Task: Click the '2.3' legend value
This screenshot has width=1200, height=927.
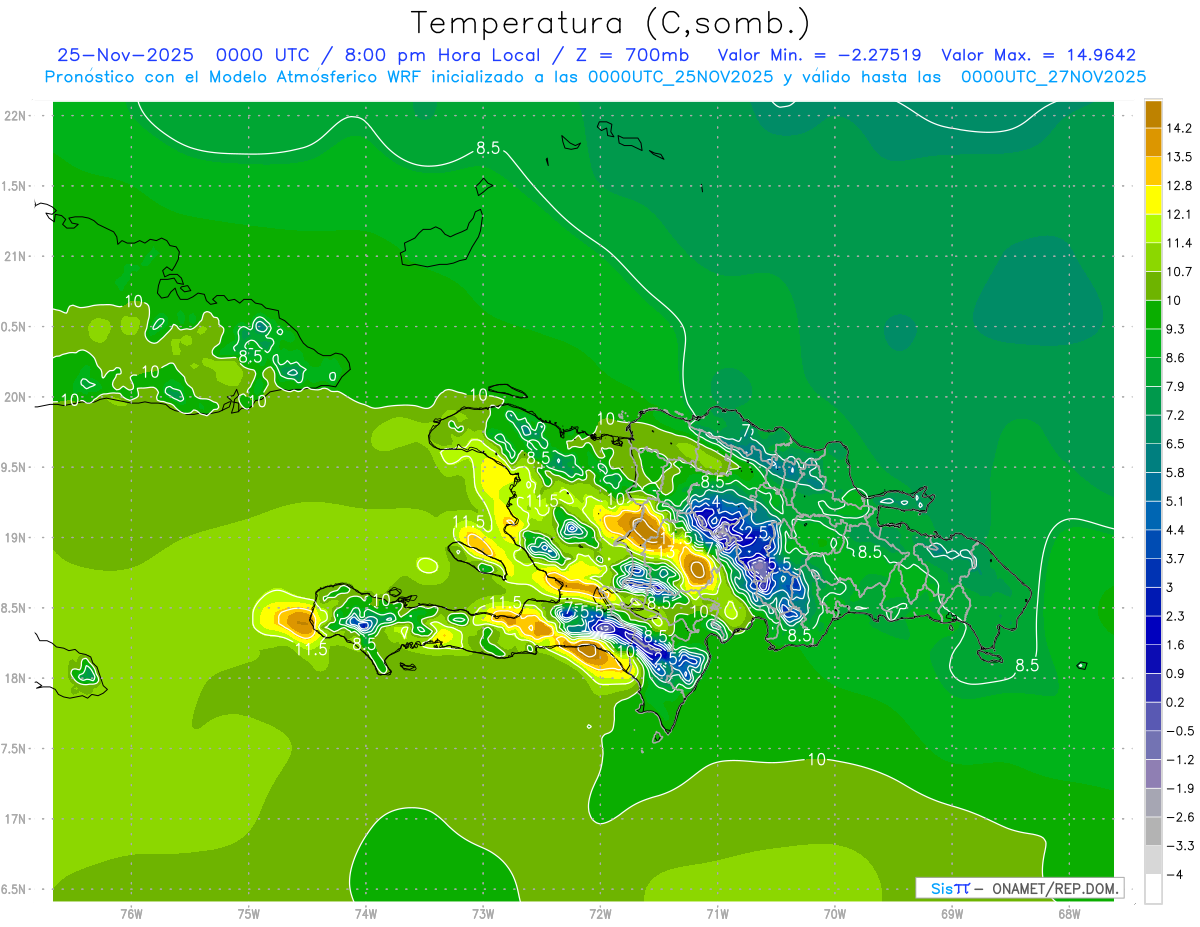Action: pyautogui.click(x=1177, y=617)
